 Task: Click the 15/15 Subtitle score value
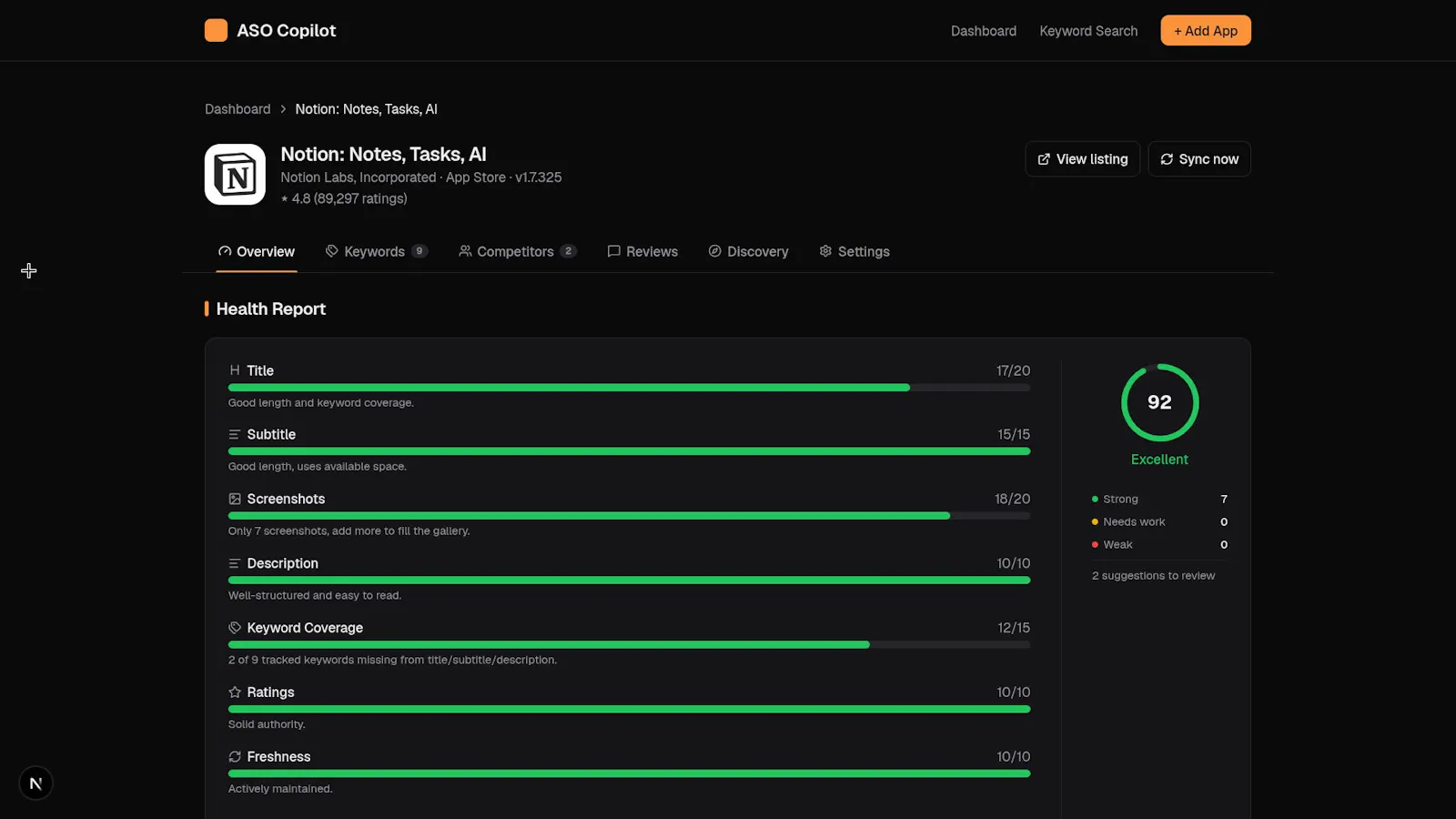point(1014,435)
